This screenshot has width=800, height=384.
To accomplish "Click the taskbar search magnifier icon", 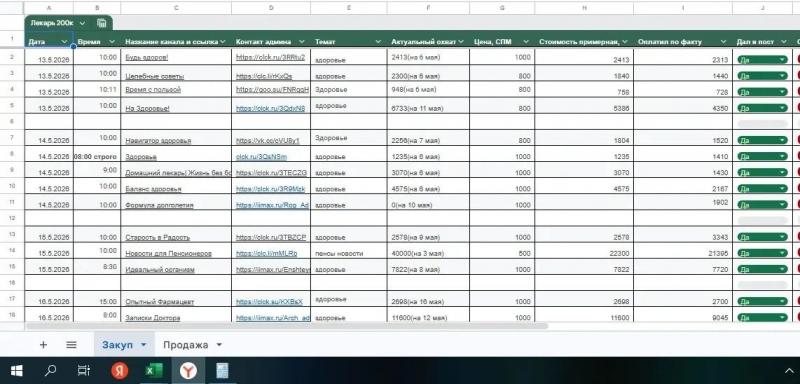I will pyautogui.click(x=50, y=371).
